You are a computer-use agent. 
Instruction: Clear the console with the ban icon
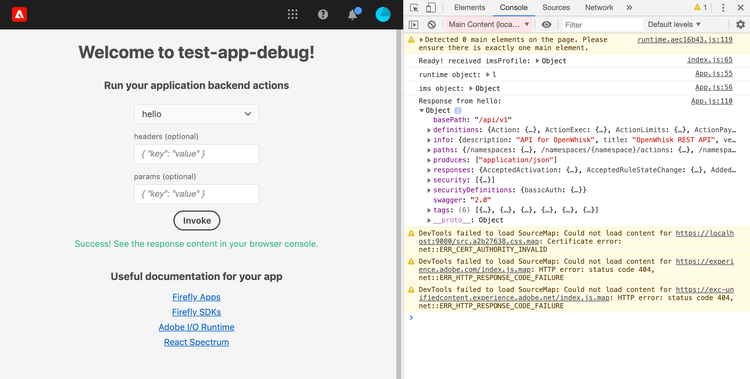[431, 24]
